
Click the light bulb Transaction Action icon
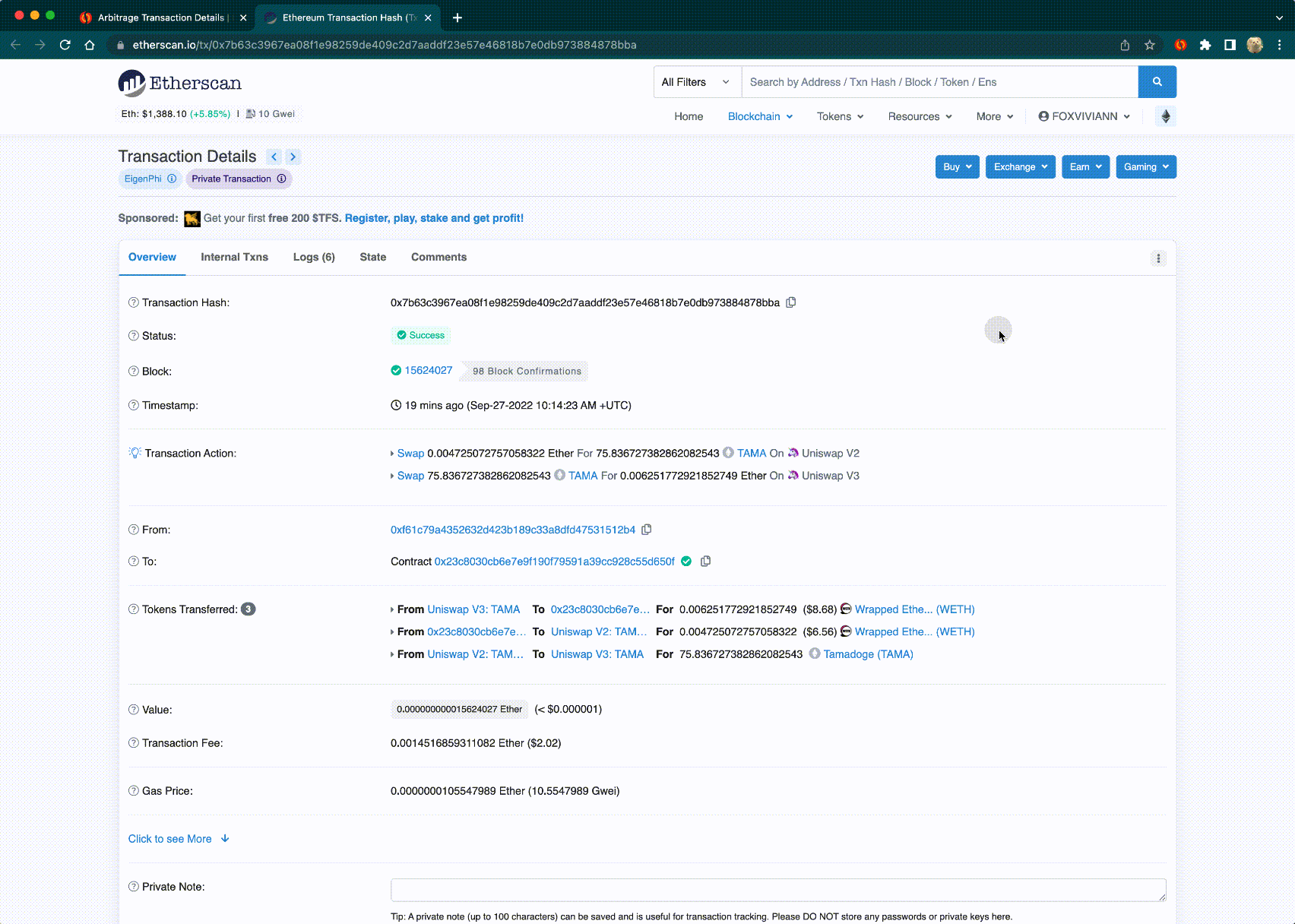(135, 453)
